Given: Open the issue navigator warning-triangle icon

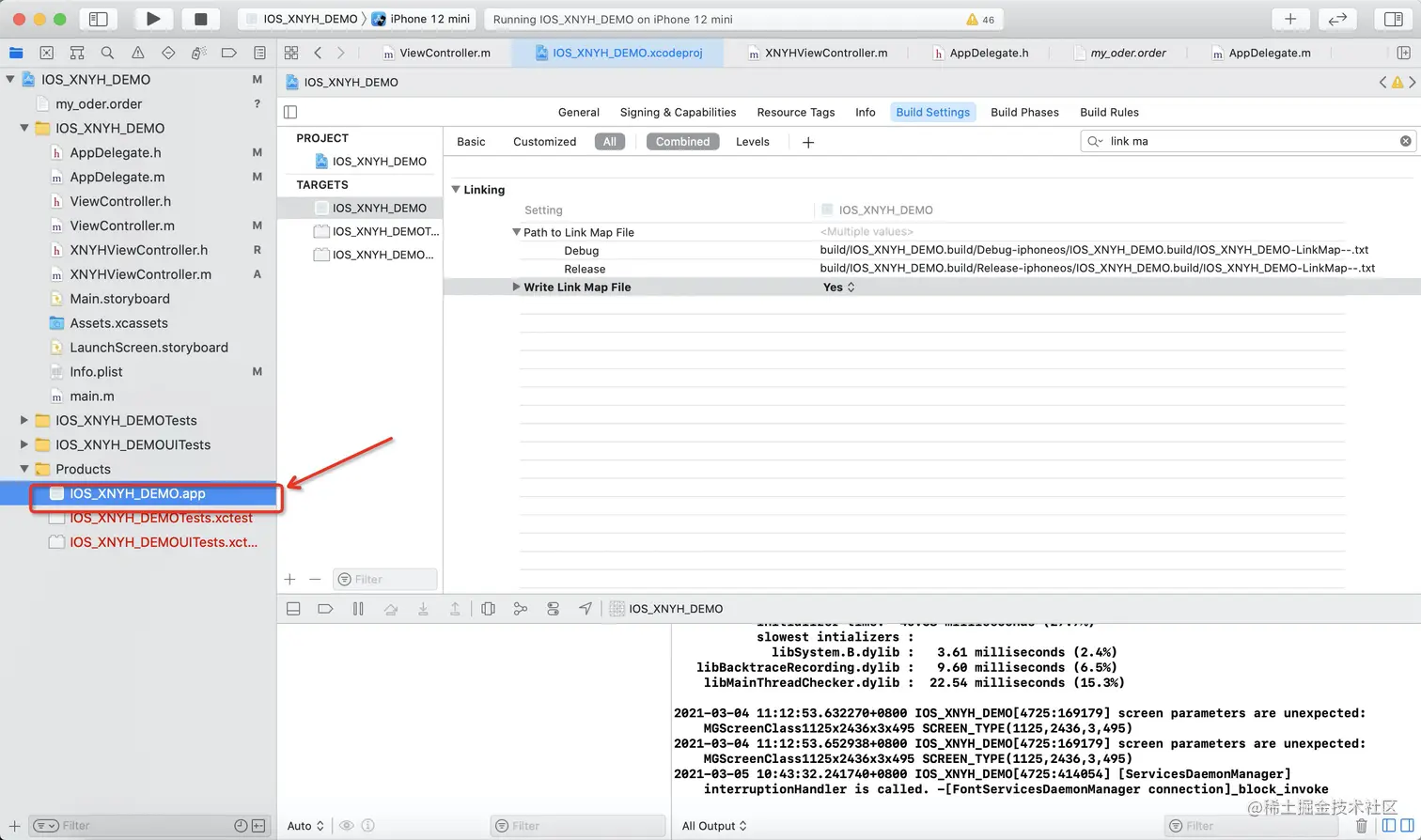Looking at the screenshot, I should [138, 53].
